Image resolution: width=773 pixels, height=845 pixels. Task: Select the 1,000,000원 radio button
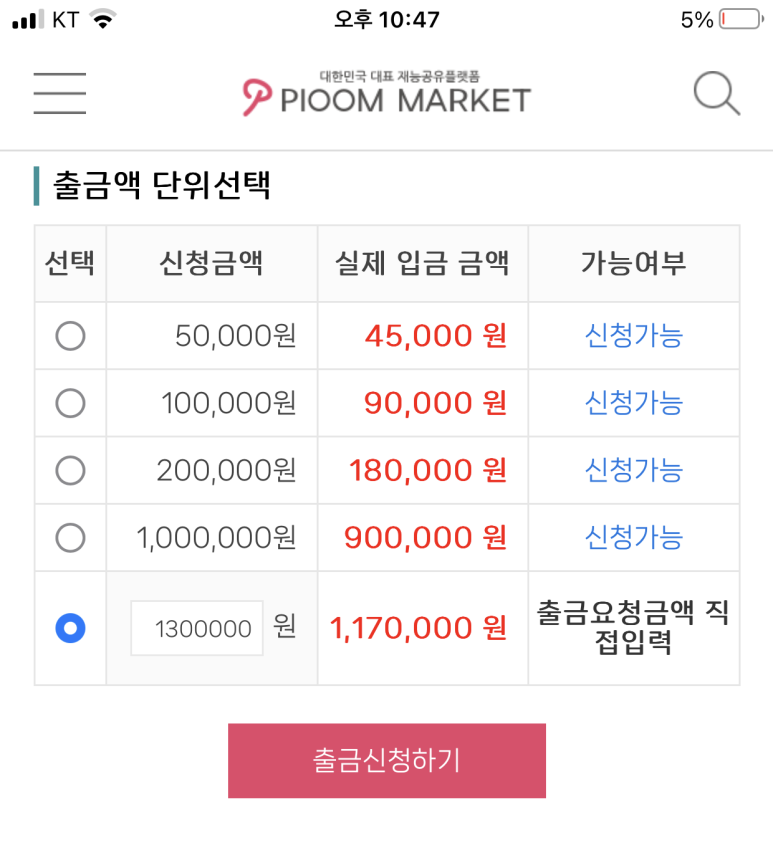point(70,538)
